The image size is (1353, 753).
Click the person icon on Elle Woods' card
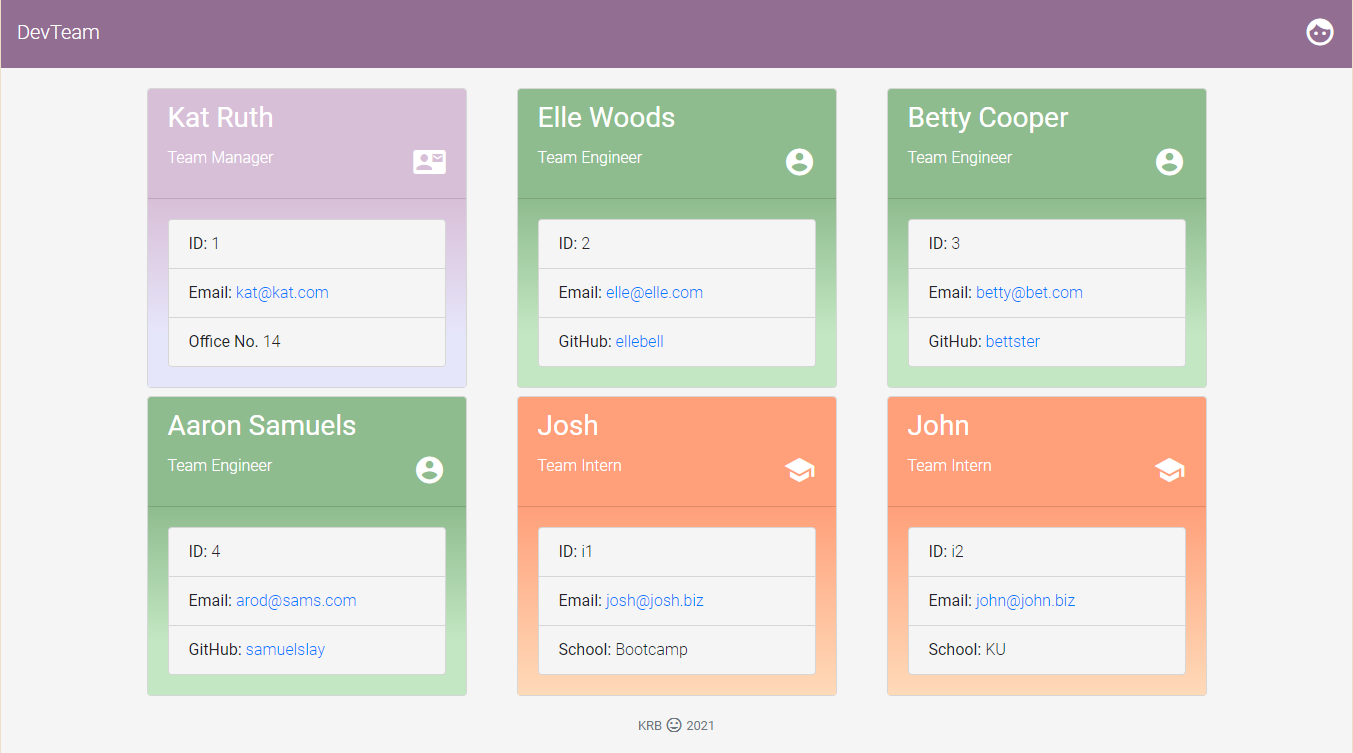click(799, 162)
